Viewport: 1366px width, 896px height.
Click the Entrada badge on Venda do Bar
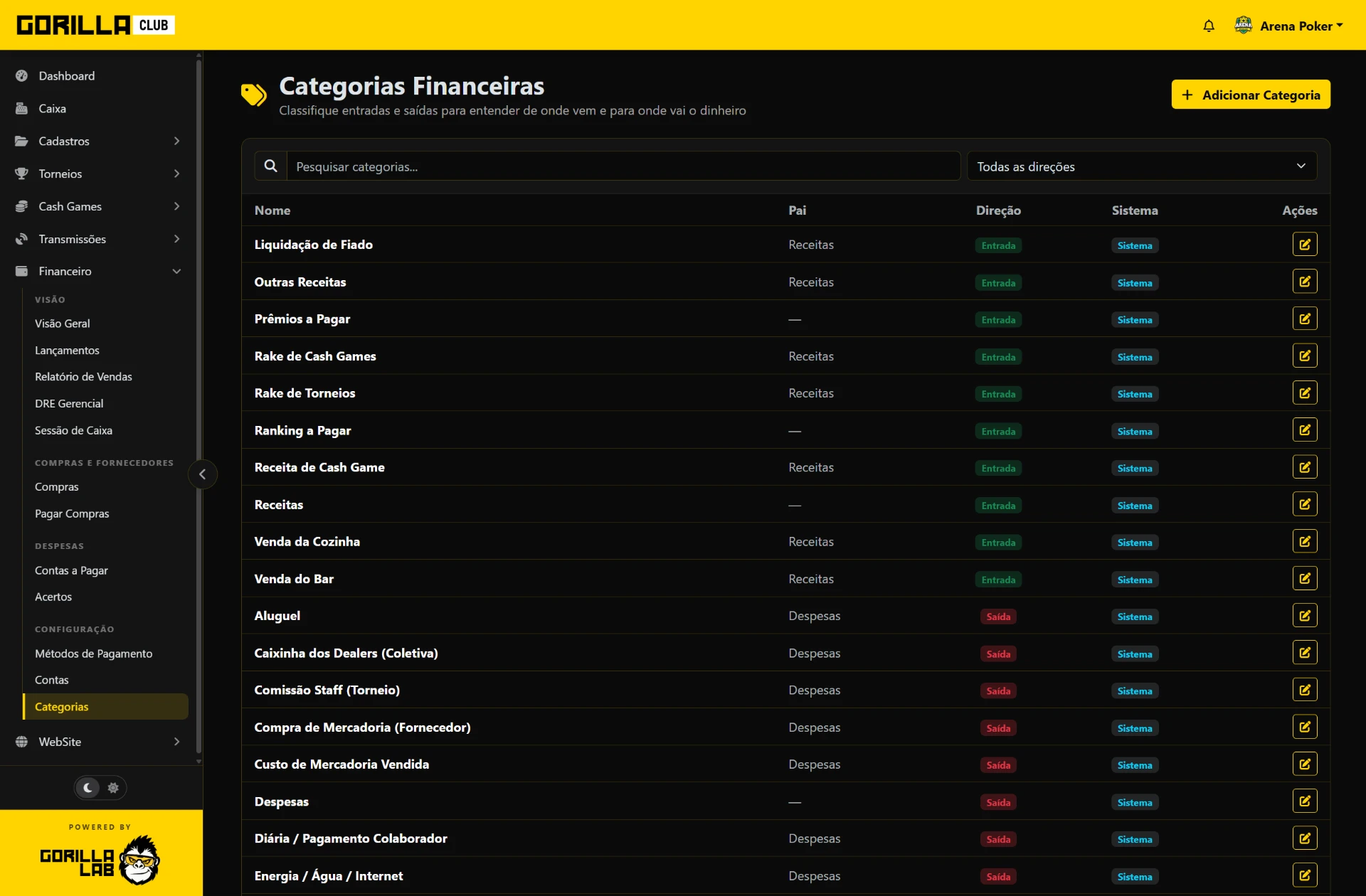[x=998, y=580]
